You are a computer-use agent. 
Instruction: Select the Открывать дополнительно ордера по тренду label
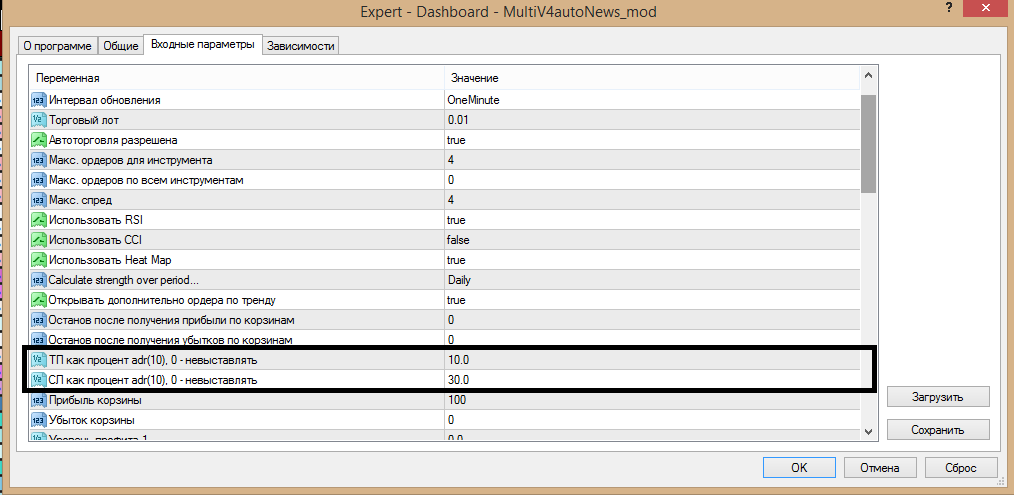coord(163,300)
